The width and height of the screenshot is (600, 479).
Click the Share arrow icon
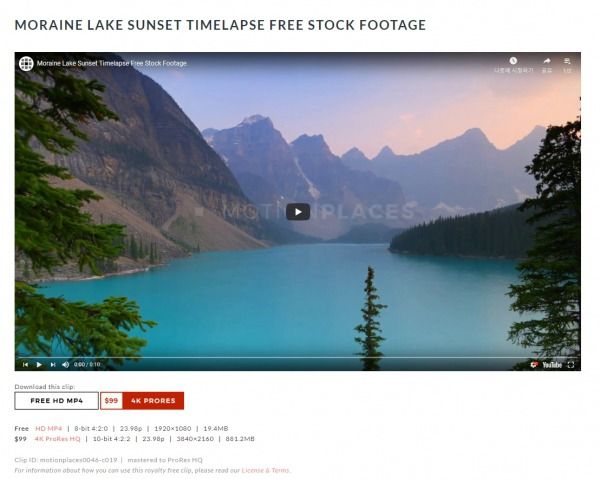point(547,61)
